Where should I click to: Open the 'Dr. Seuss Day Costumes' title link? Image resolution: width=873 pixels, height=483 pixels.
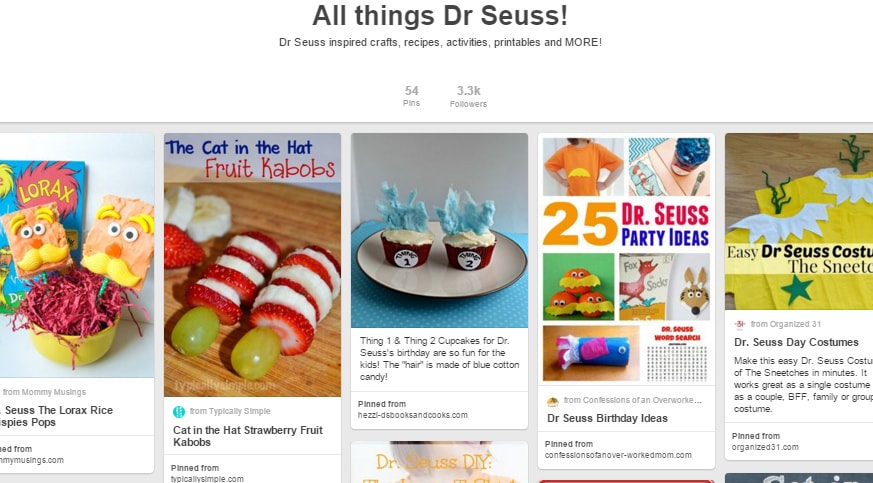click(796, 342)
